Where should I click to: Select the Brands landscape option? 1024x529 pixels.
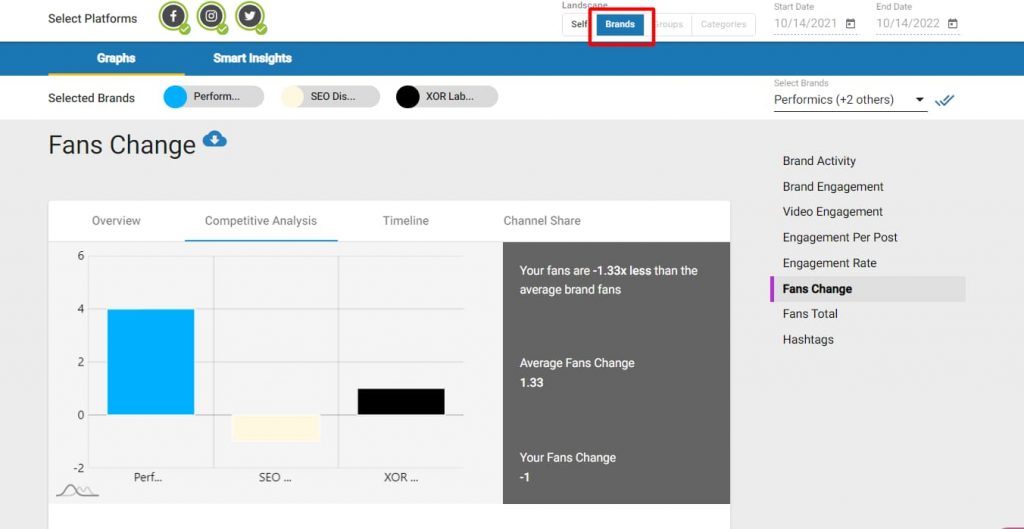(x=620, y=24)
